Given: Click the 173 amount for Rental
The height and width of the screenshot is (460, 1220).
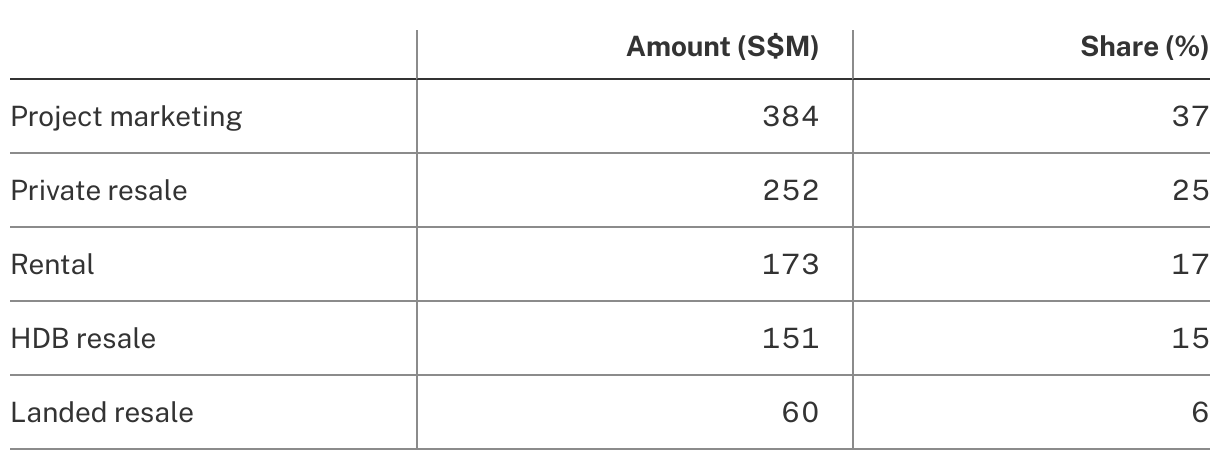Looking at the screenshot, I should pos(790,264).
